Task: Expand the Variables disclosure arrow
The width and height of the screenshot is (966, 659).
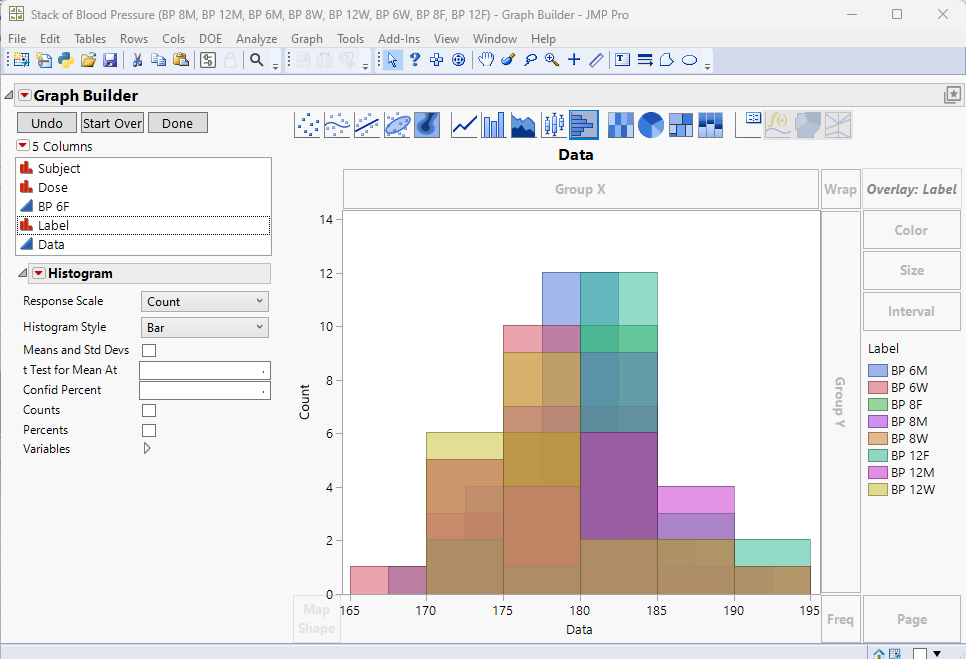Action: [x=146, y=448]
